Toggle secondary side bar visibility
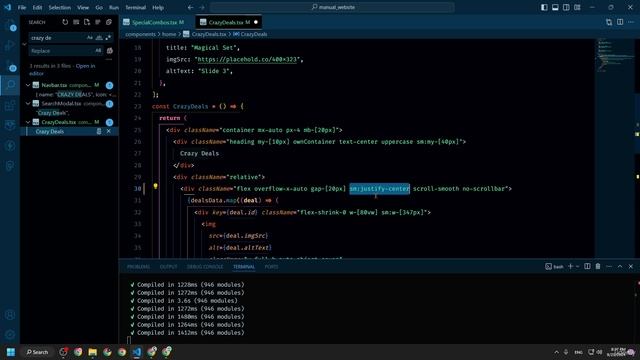This screenshot has width=640, height=360. point(566,7)
